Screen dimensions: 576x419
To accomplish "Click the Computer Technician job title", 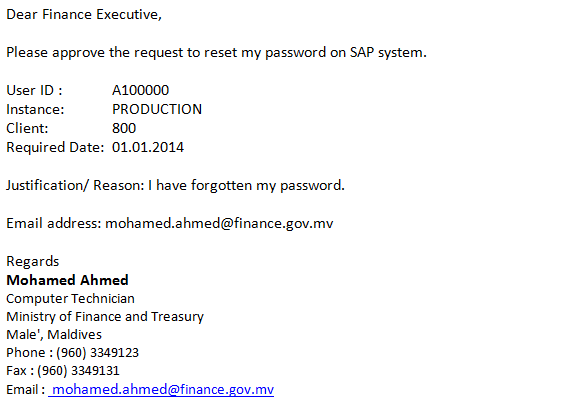I will 71,299.
